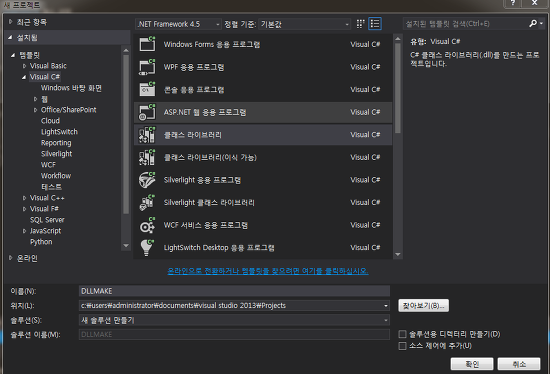
Task: Click the console application template icon
Action: coord(147,89)
